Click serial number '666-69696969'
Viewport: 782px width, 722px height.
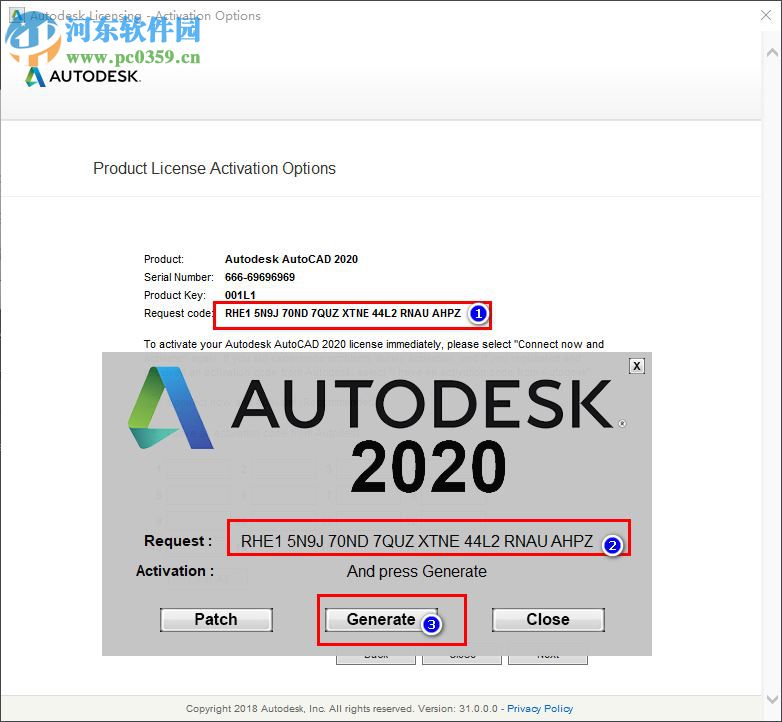tap(260, 277)
